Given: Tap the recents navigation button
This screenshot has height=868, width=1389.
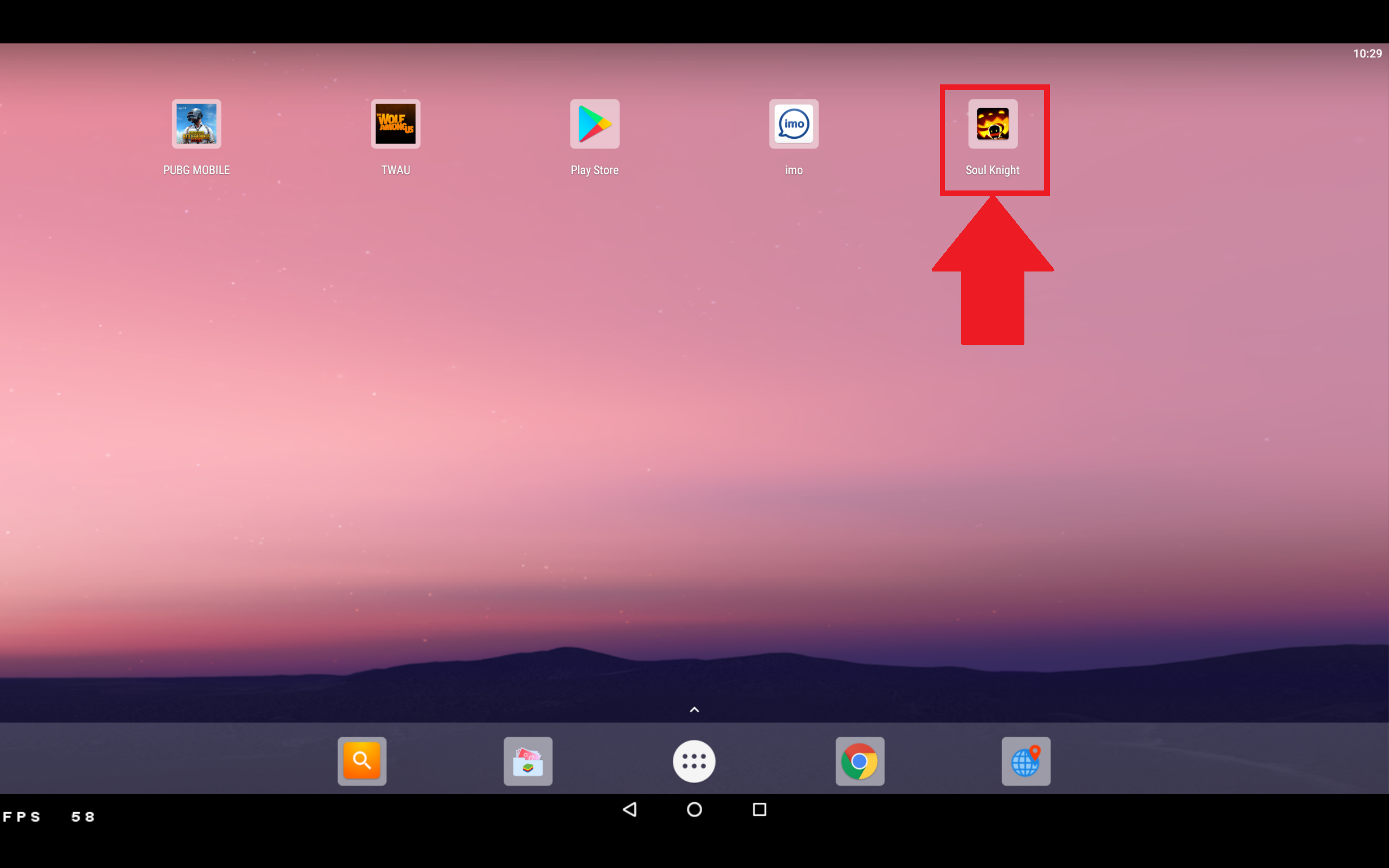Looking at the screenshot, I should click(759, 809).
